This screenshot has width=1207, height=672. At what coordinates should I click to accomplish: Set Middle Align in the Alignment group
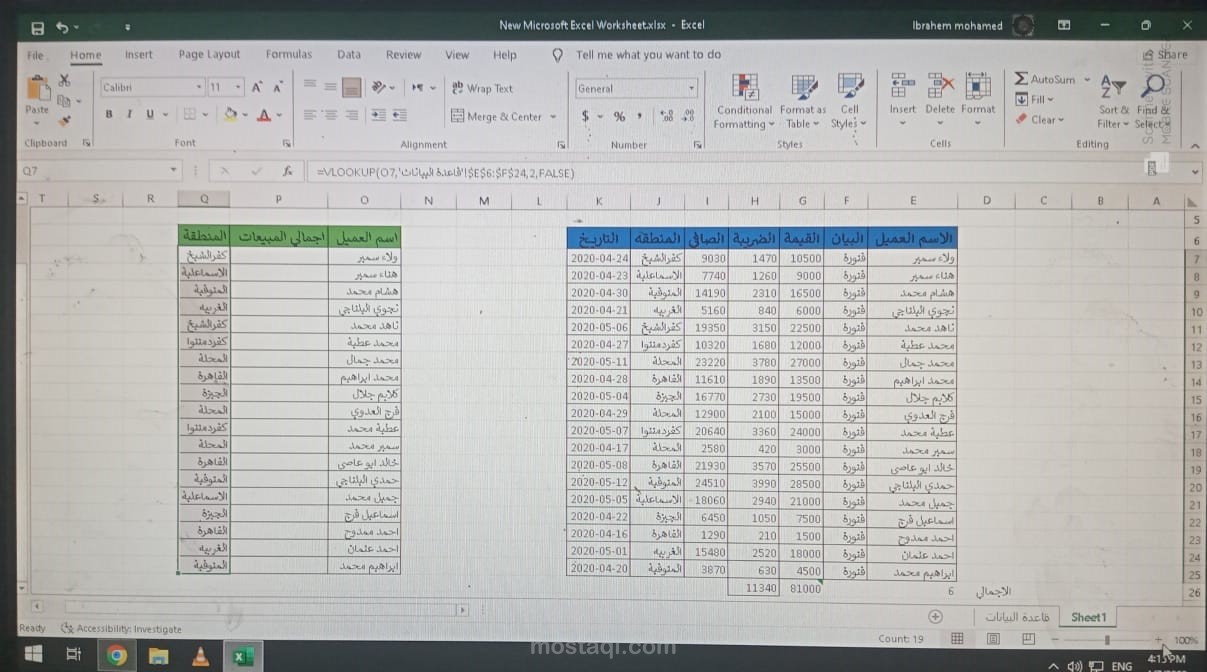[x=330, y=87]
